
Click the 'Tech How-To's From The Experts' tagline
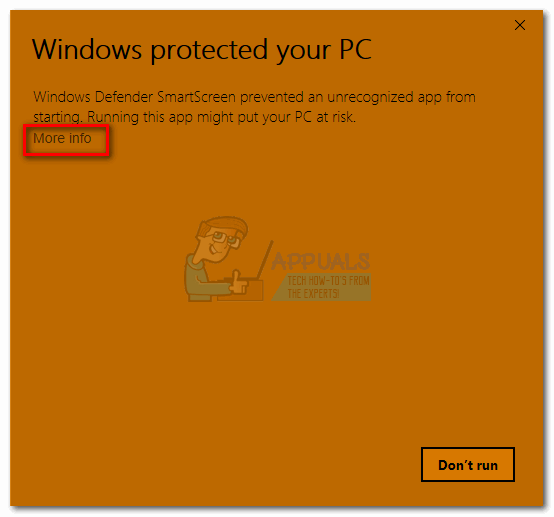click(x=328, y=287)
